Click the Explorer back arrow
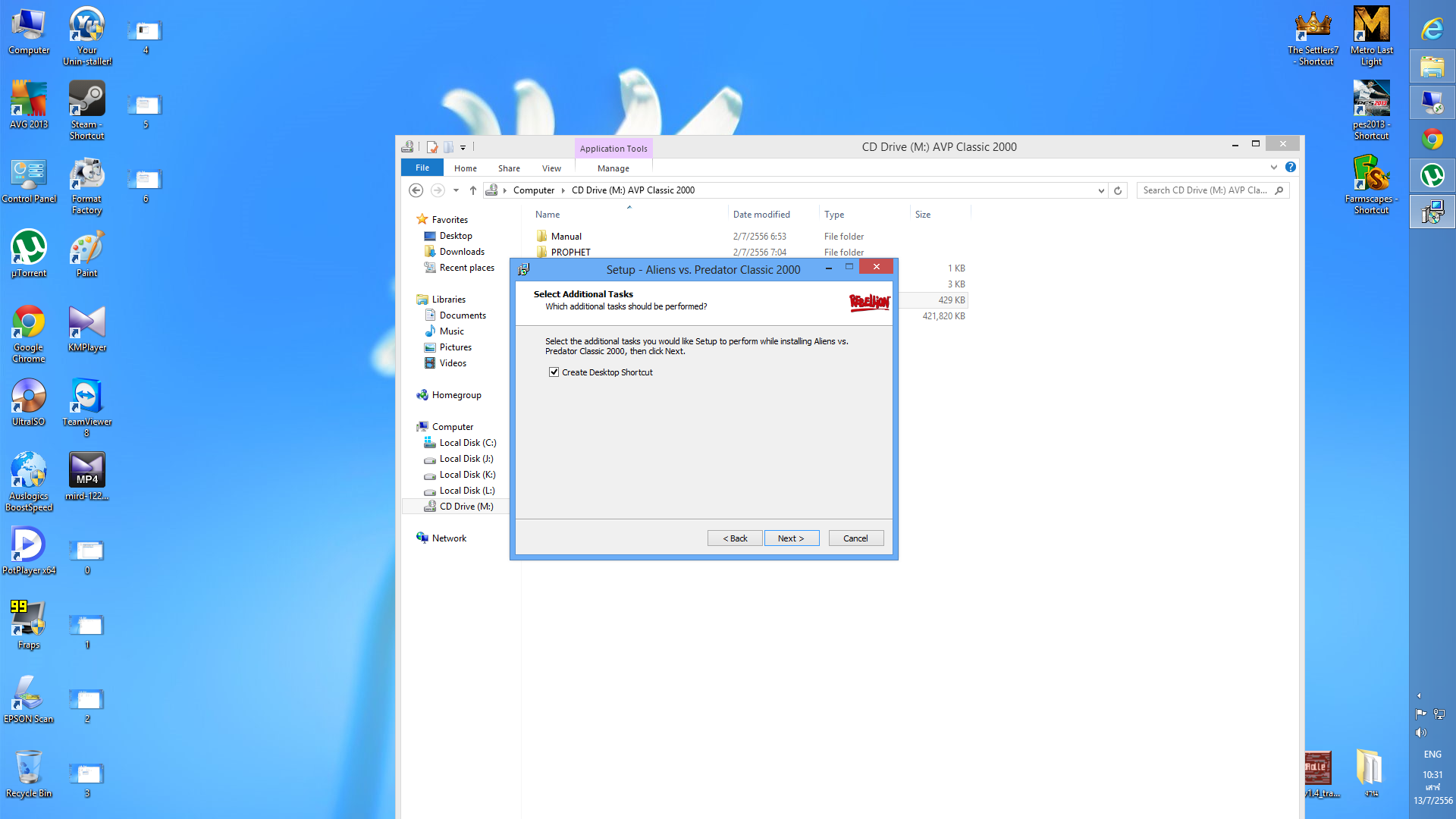The height and width of the screenshot is (819, 1456). (416, 190)
